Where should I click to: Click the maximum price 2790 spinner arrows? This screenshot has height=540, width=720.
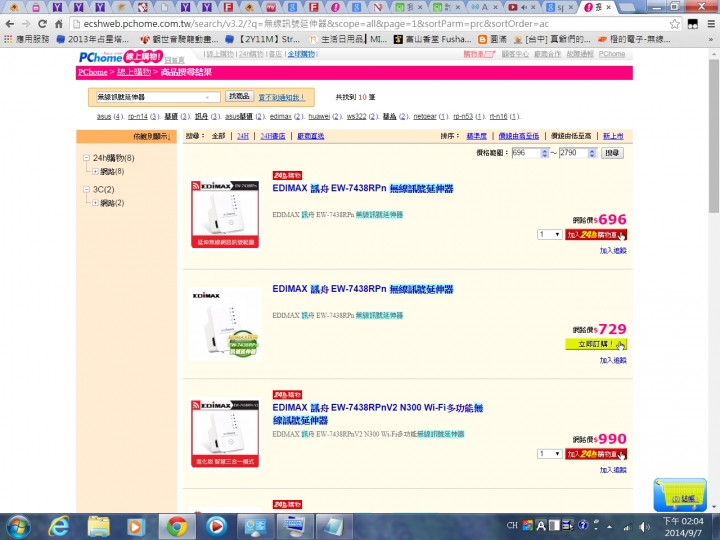coord(592,153)
